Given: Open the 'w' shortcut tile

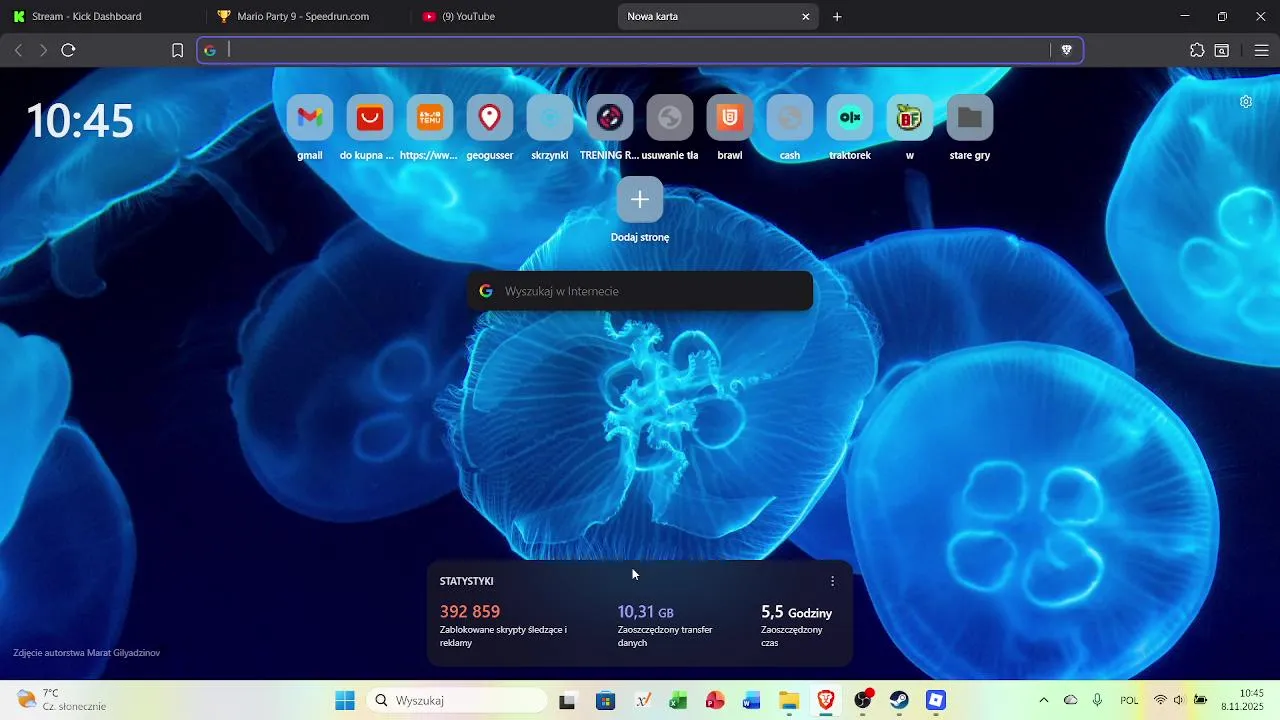Looking at the screenshot, I should [910, 118].
